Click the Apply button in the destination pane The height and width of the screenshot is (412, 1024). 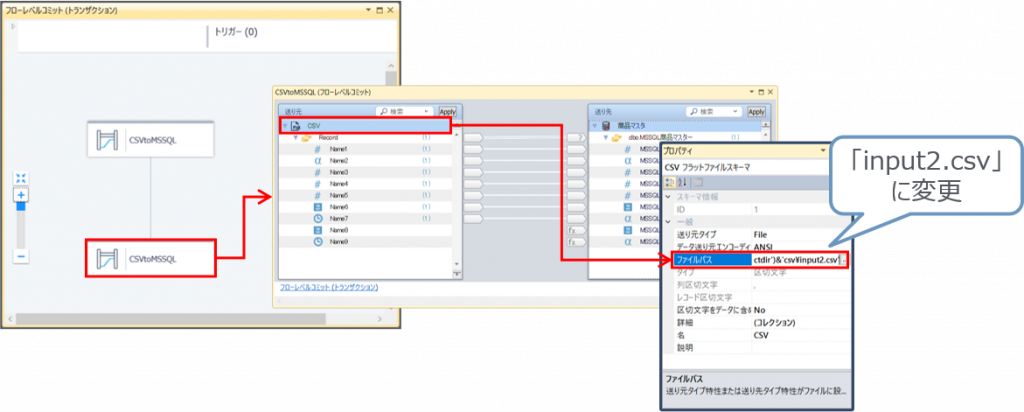click(x=756, y=112)
